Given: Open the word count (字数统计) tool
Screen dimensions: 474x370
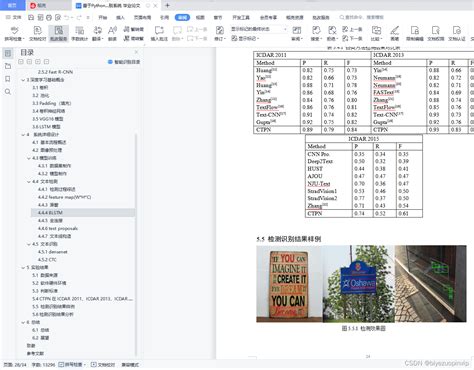Looking at the screenshot, I should (79, 34).
